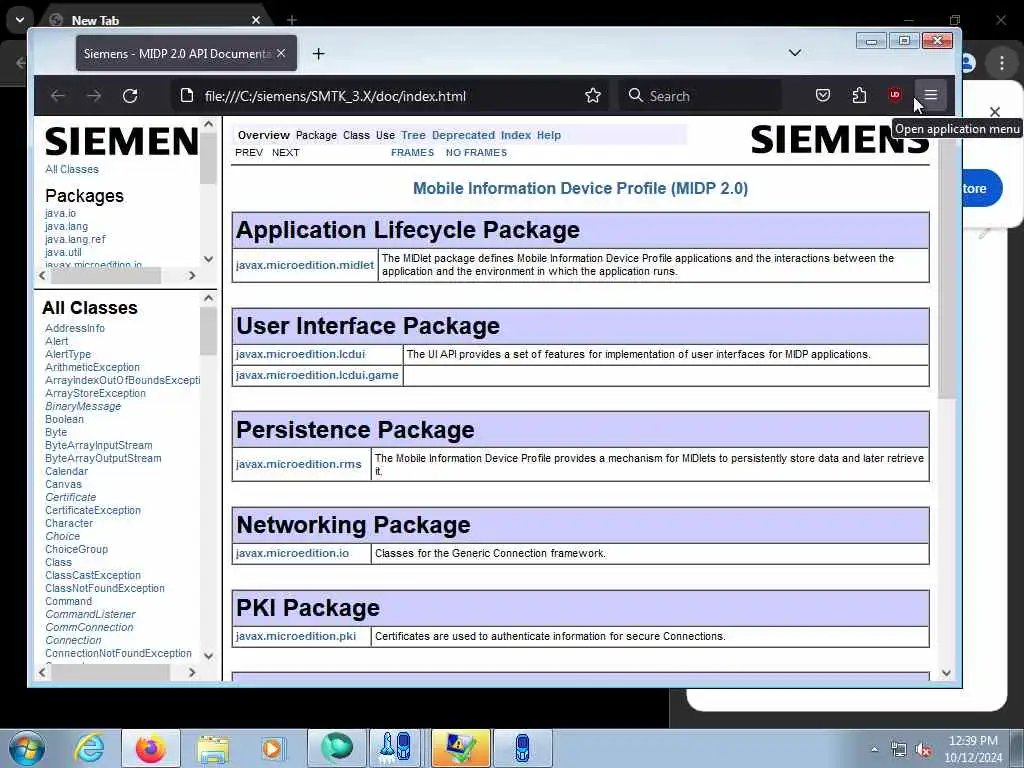Open the Firefox application menu
The height and width of the screenshot is (768, 1024).
[x=931, y=95]
